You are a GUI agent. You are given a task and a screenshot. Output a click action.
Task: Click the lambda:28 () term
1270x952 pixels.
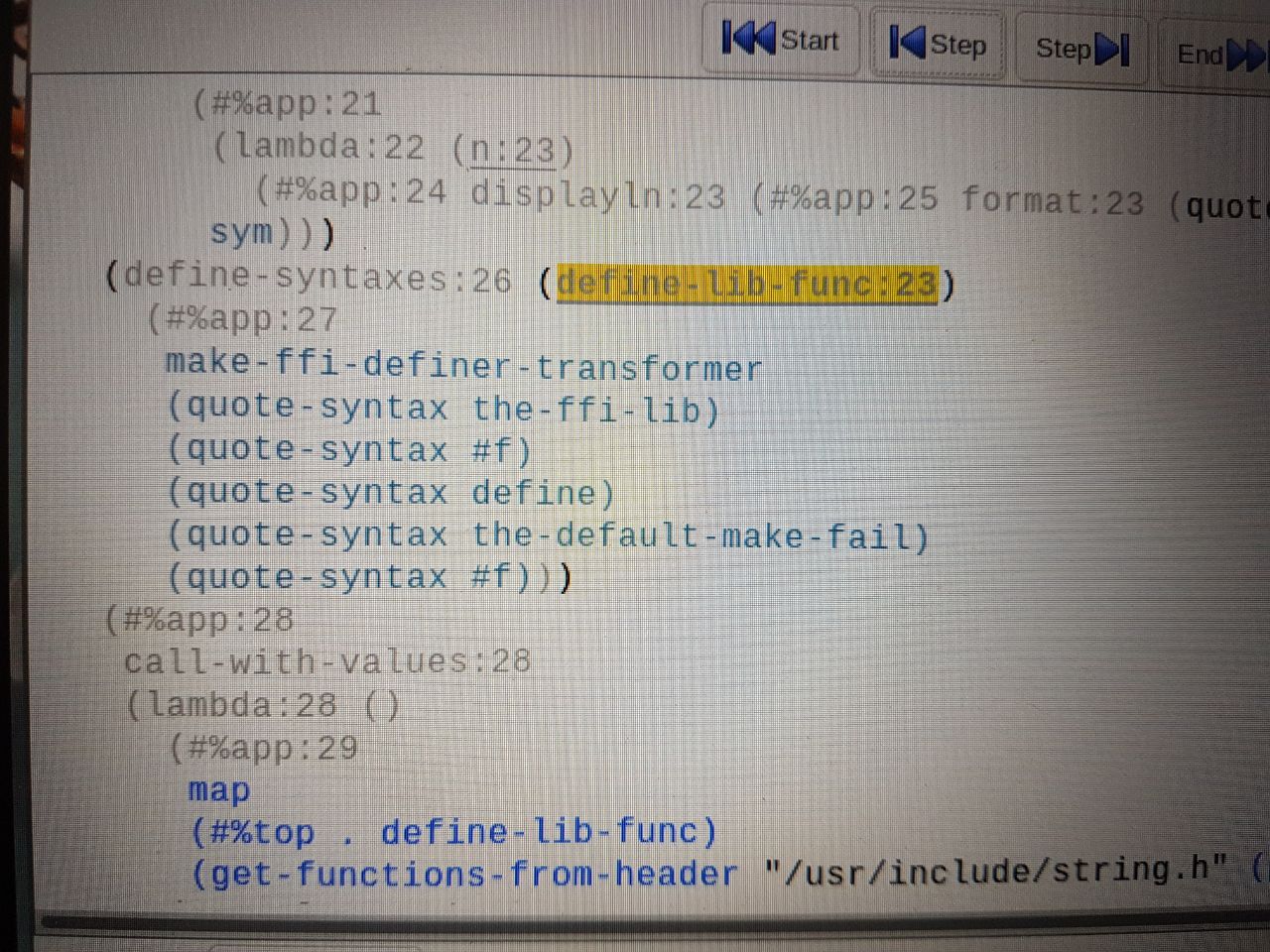pos(263,705)
